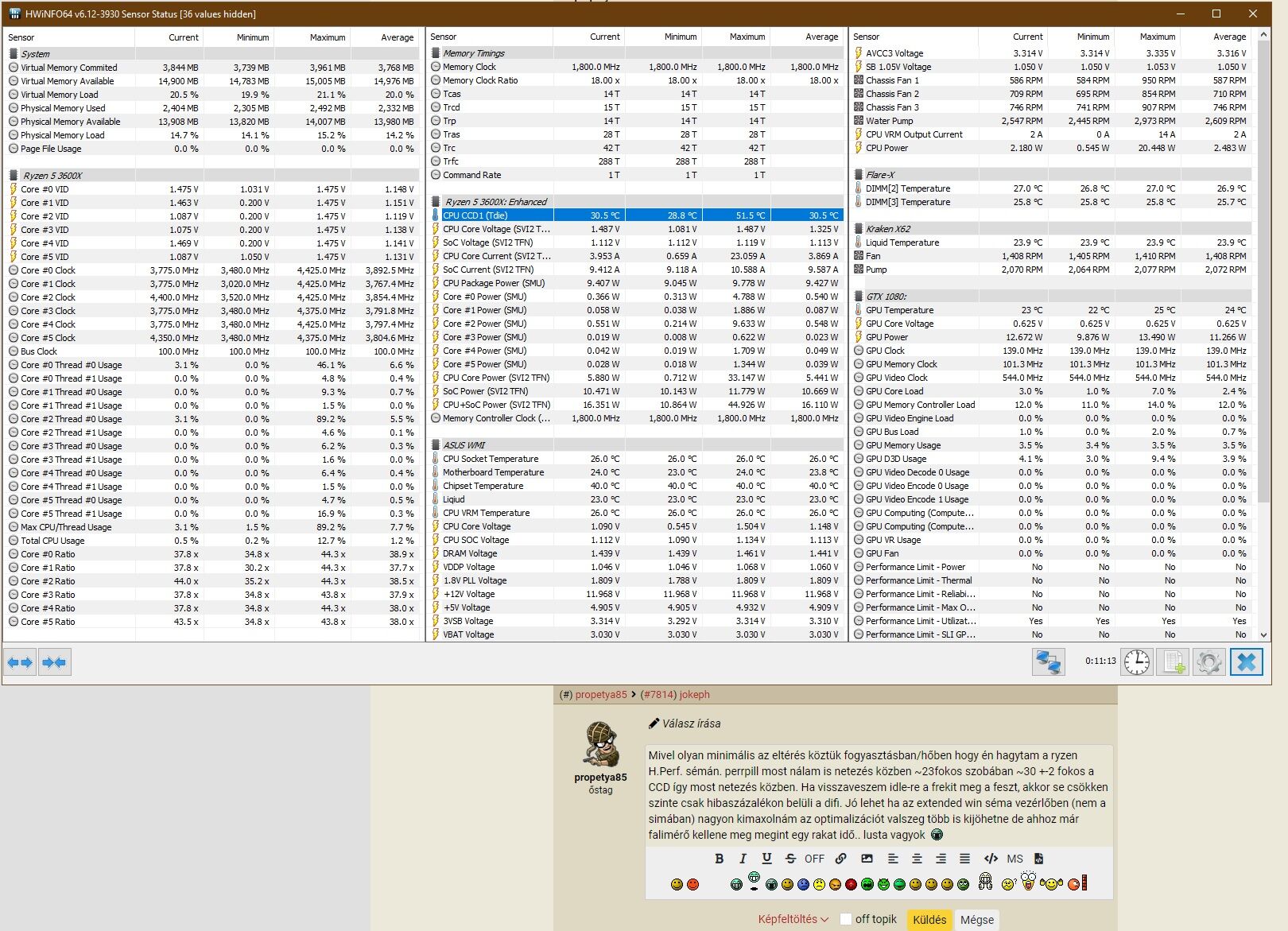The image size is (1288, 931).
Task: Apply bold formatting in the reply editor
Action: [x=719, y=859]
